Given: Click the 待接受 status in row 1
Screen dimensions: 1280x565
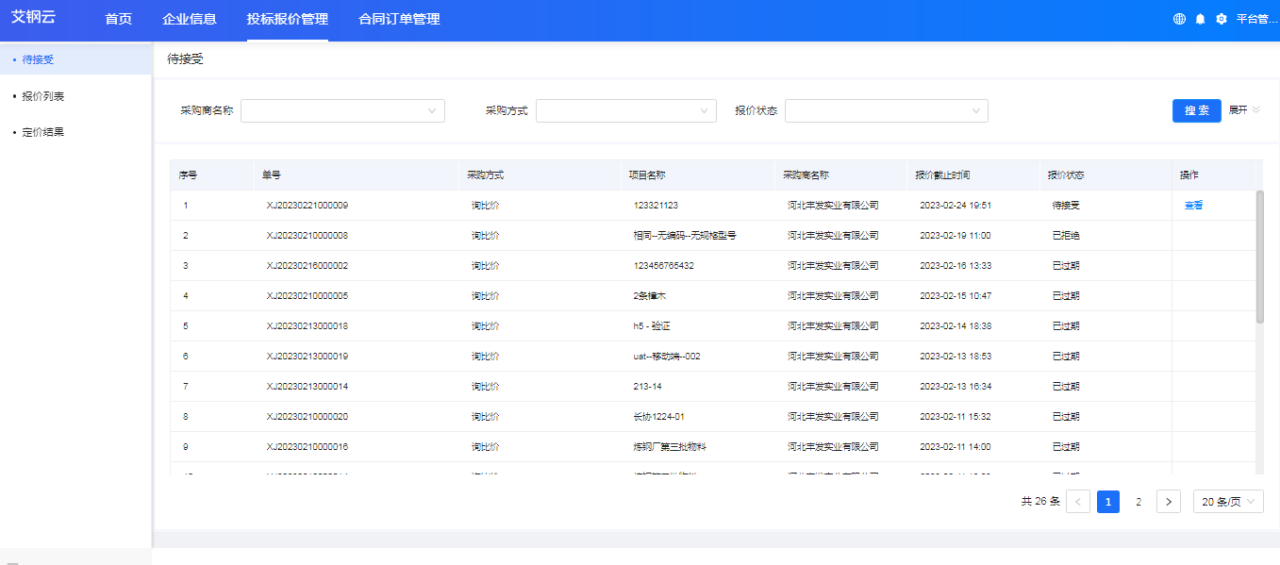Looking at the screenshot, I should [x=1066, y=205].
